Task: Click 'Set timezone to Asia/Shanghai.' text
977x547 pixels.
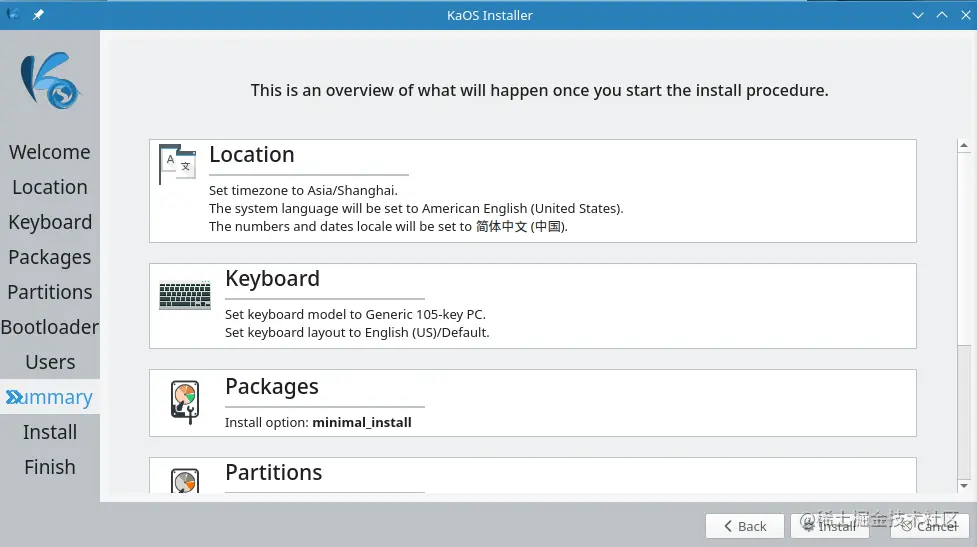Action: click(x=303, y=190)
